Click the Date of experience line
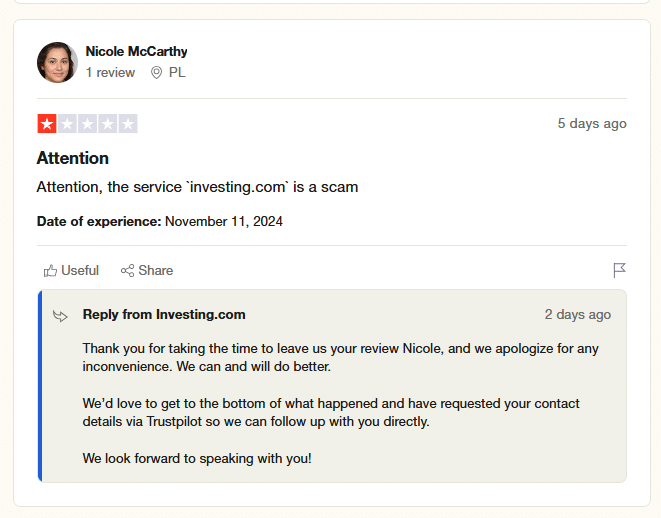The width and height of the screenshot is (661, 518). [x=160, y=221]
